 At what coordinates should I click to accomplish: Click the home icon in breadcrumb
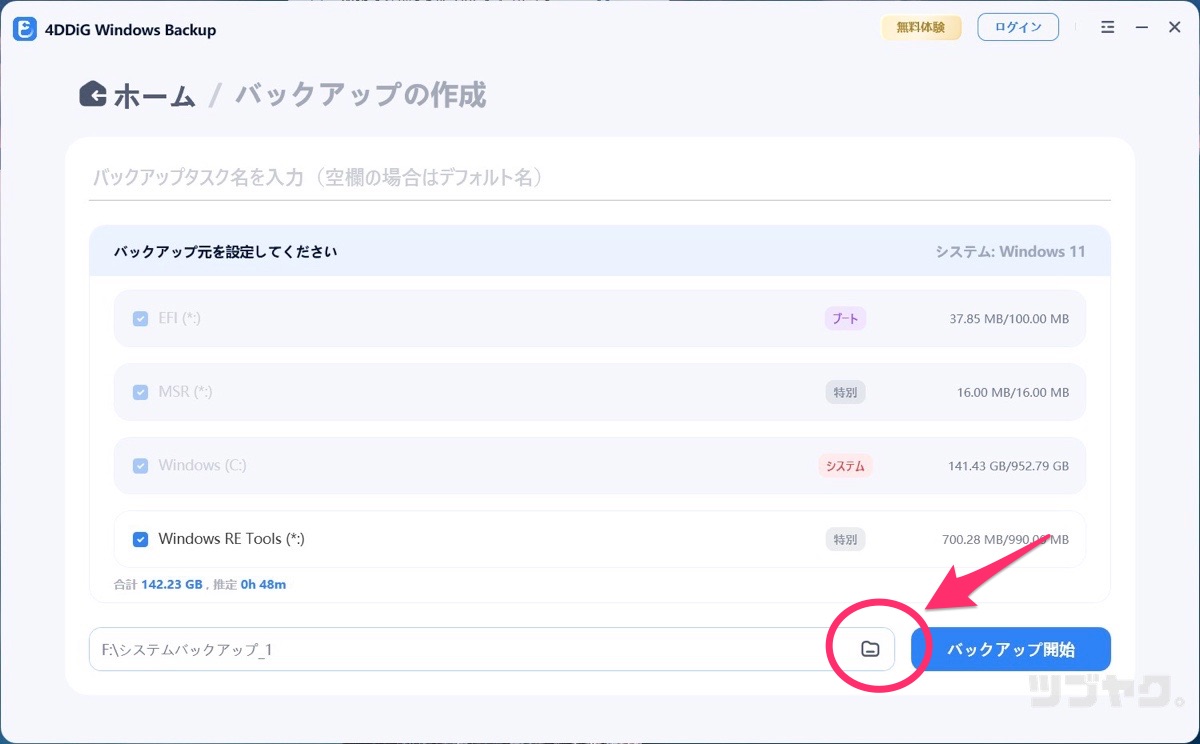(93, 94)
